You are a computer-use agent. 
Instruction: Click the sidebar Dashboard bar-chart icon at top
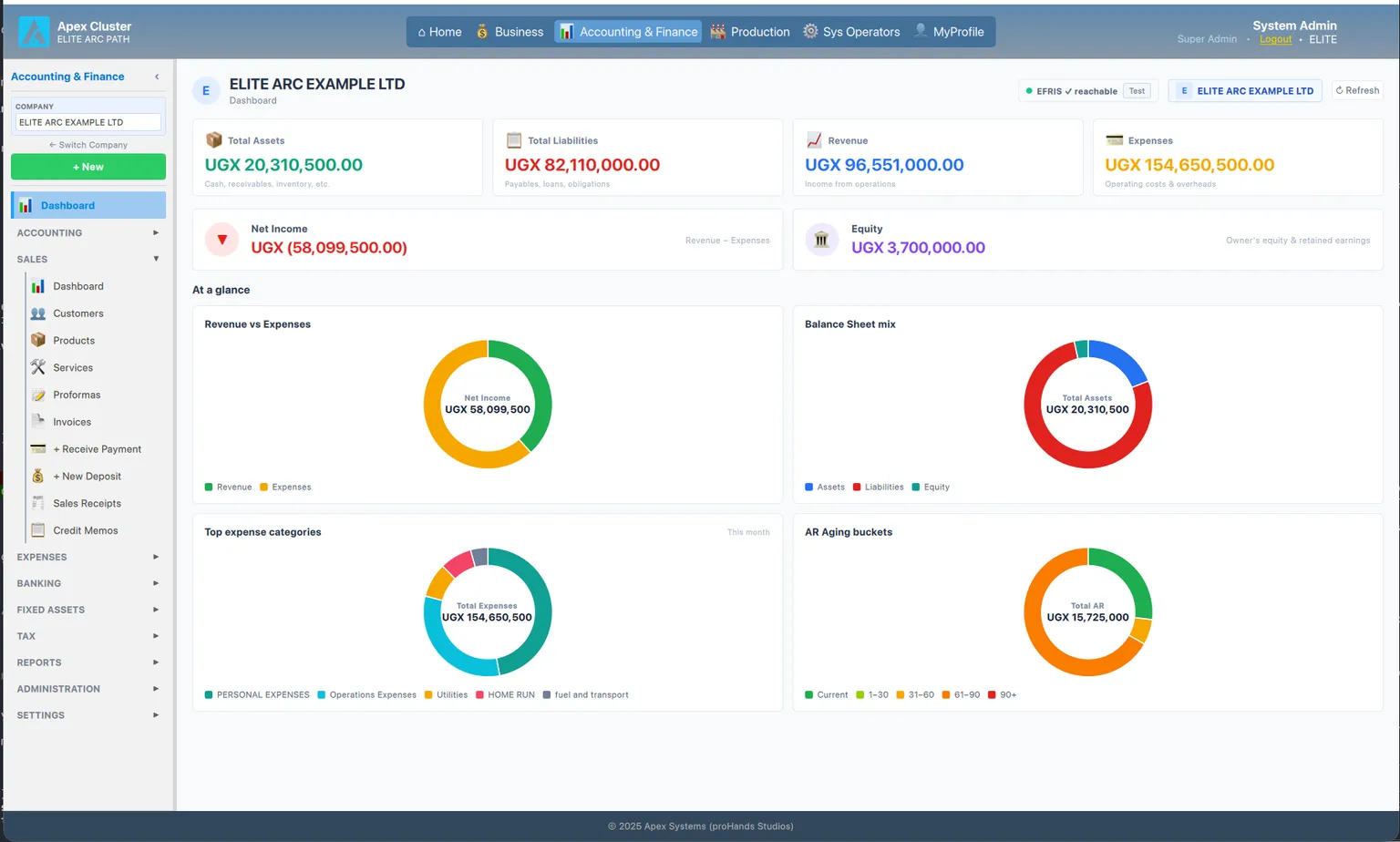click(x=26, y=205)
